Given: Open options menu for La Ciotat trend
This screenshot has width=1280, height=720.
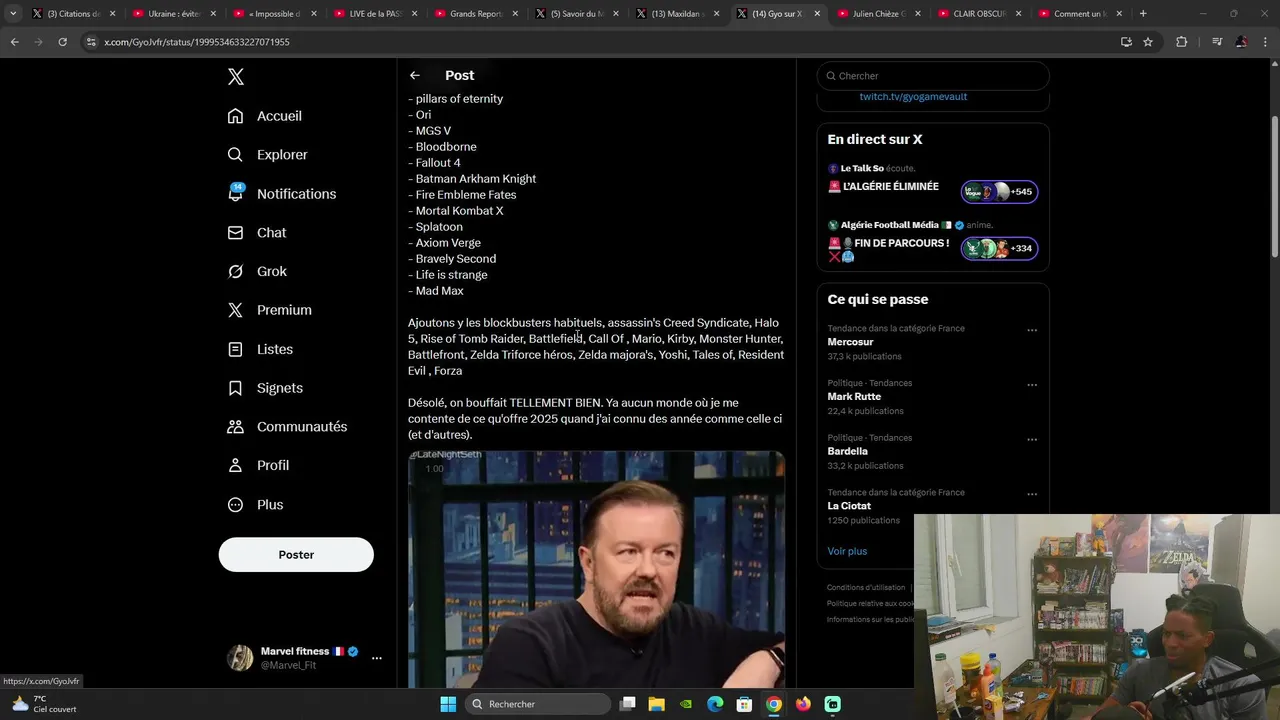Looking at the screenshot, I should click(x=1032, y=494).
